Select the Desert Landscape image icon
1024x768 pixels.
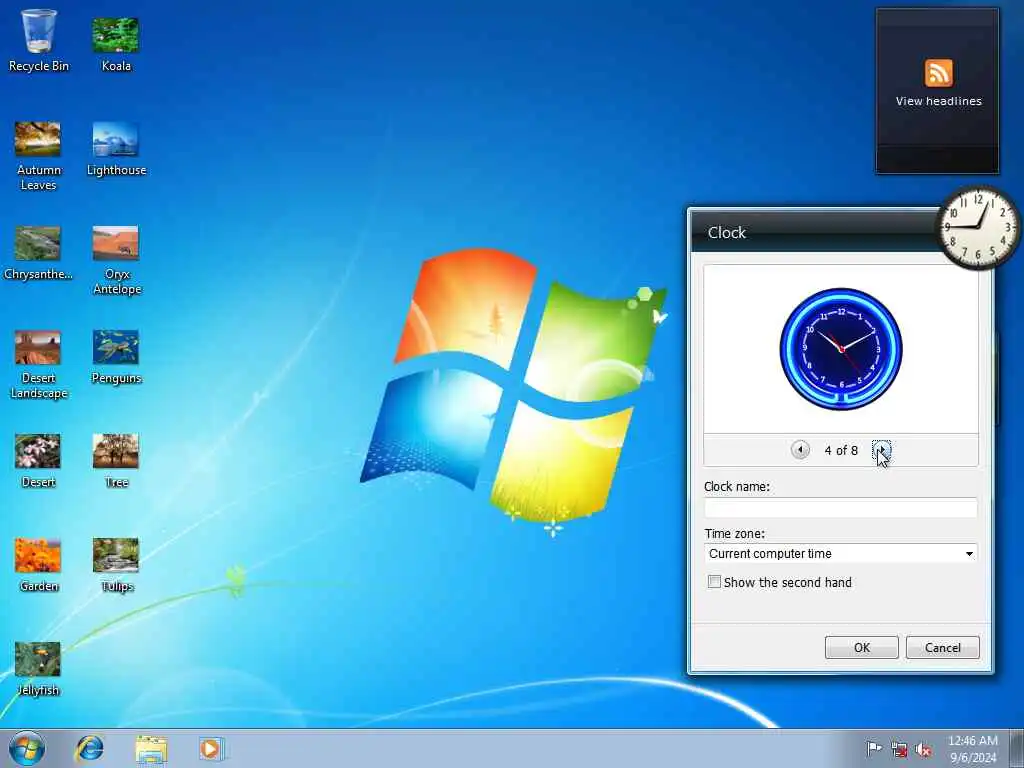tap(38, 364)
